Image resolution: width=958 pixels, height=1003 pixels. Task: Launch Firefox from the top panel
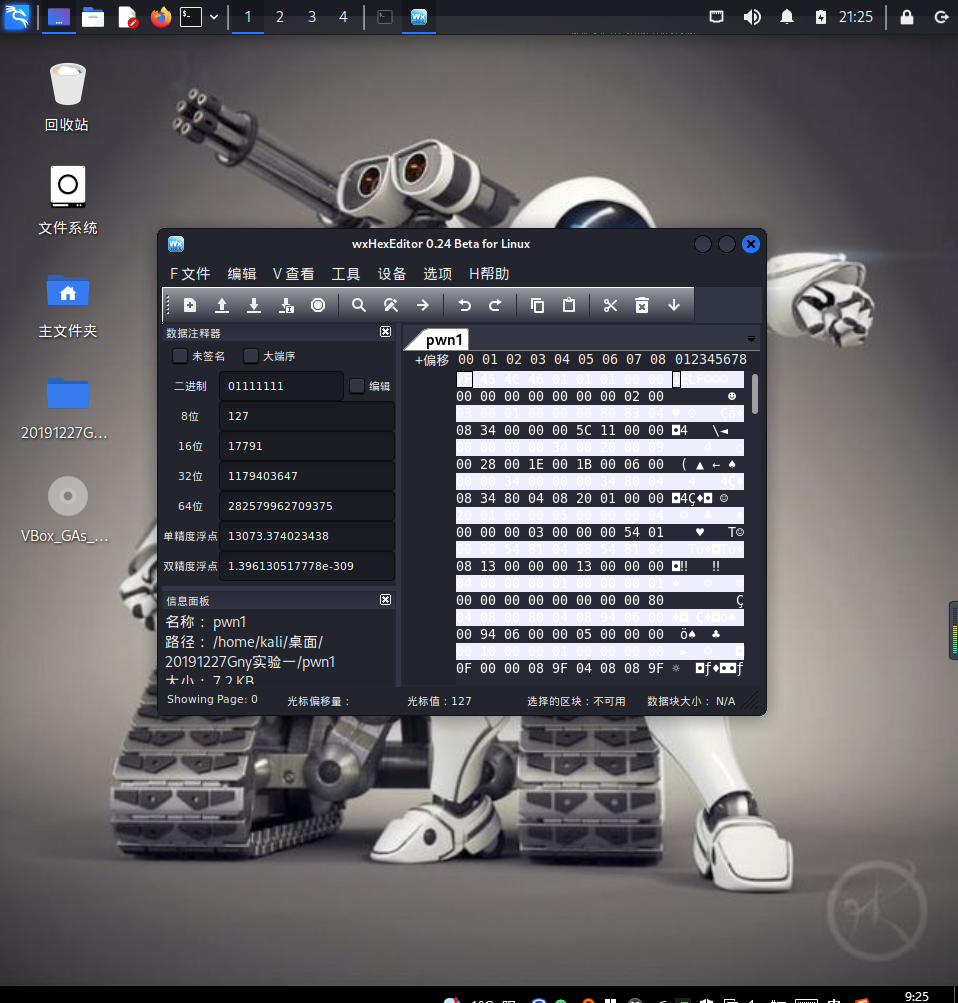(x=161, y=17)
